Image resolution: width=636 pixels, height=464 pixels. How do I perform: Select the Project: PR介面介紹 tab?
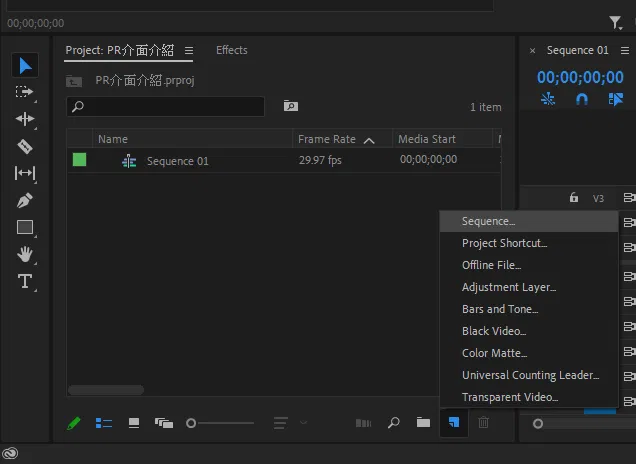tap(120, 50)
